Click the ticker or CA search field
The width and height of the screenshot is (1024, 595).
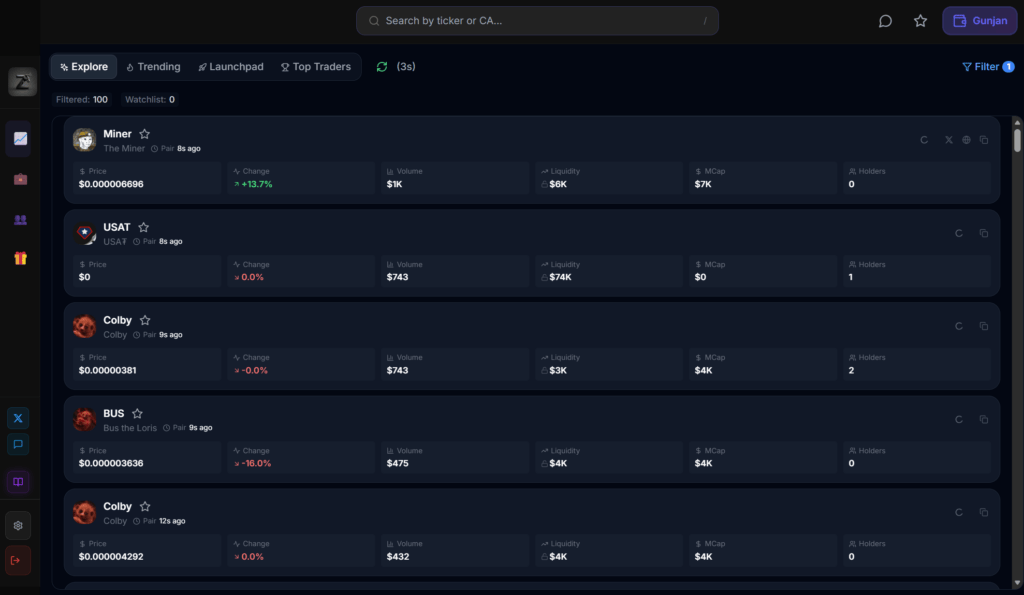tap(537, 21)
